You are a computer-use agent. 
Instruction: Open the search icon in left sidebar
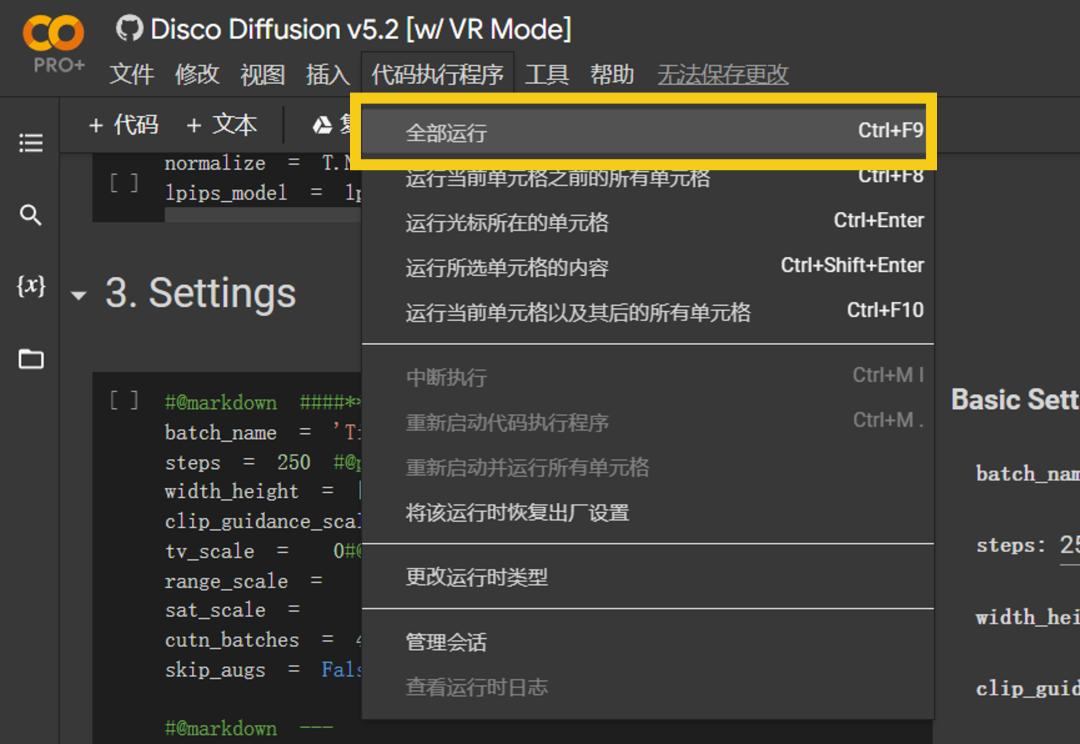30,215
